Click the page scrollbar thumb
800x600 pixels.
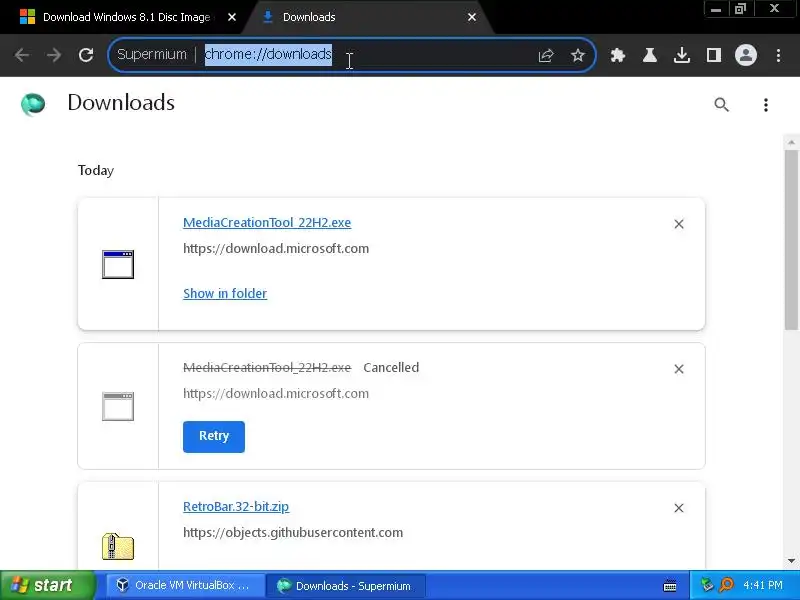pyautogui.click(x=791, y=240)
